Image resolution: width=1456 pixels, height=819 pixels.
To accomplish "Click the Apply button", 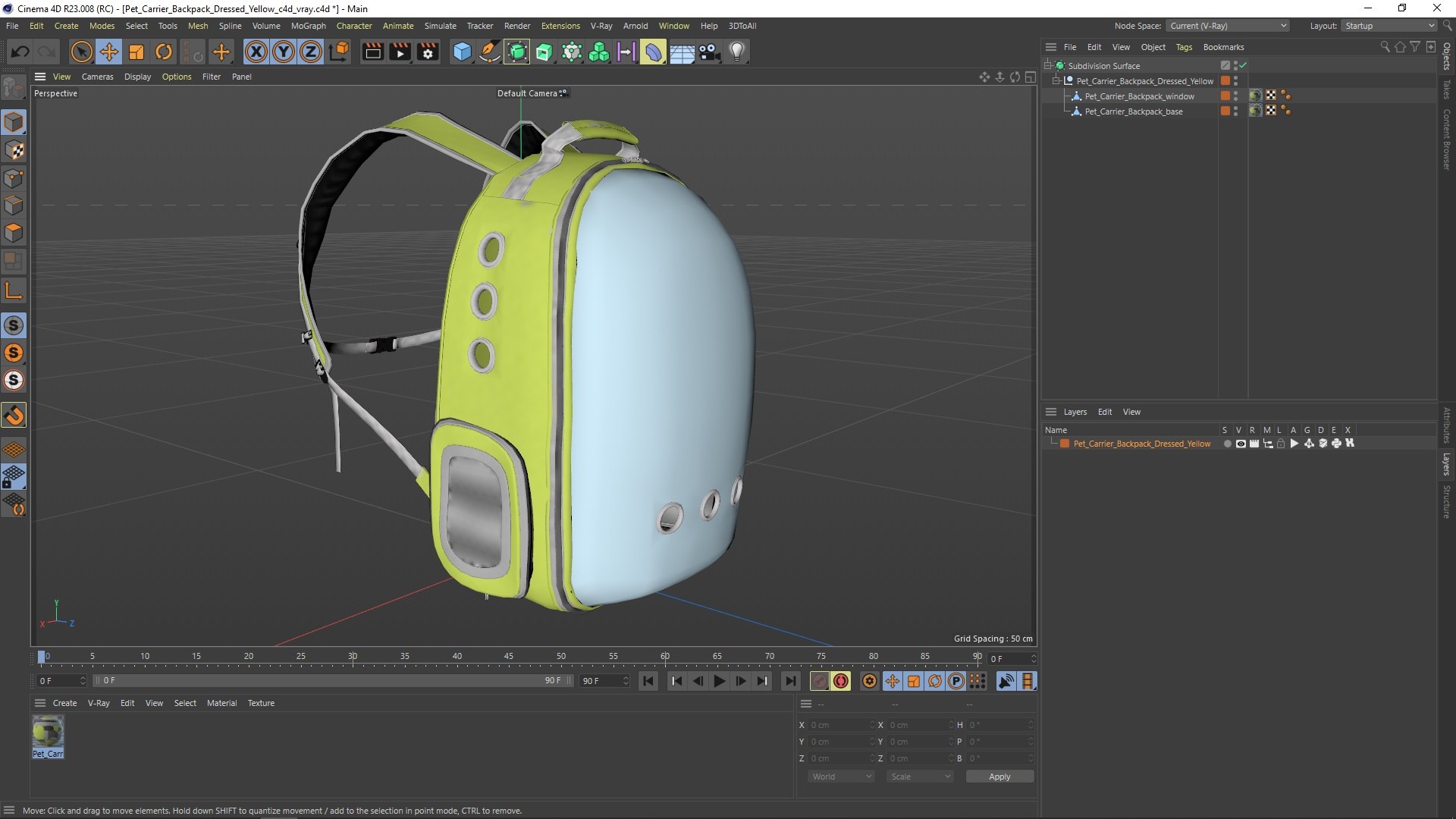I will 999,777.
